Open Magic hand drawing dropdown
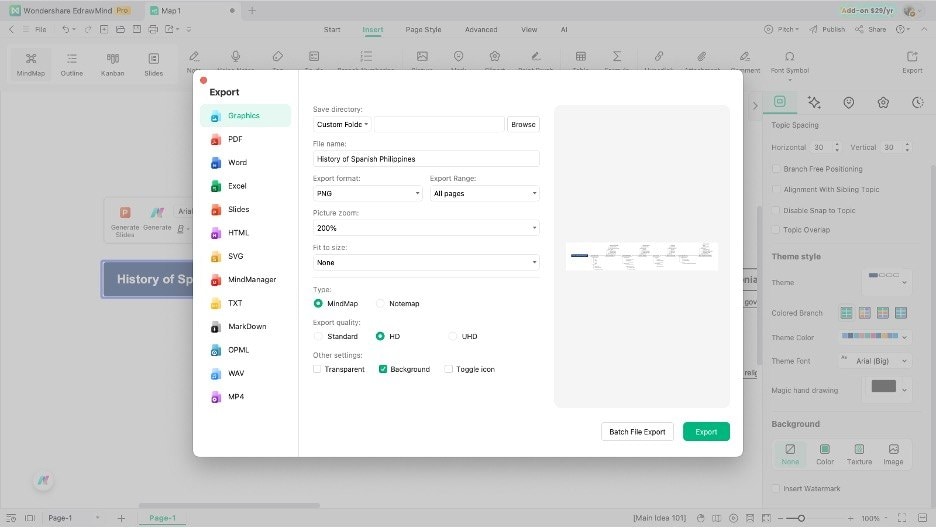The image size is (936, 528). (x=888, y=390)
